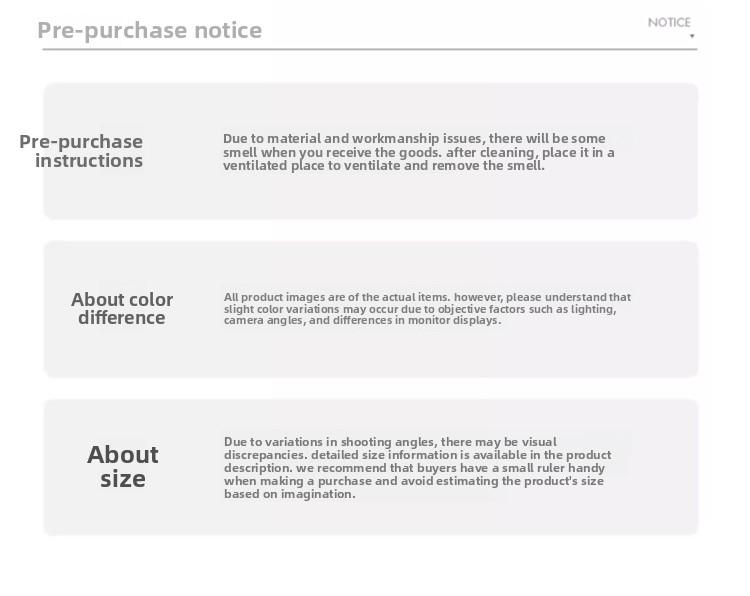The width and height of the screenshot is (750, 596).
Task: Select the "Pre-purchase instructions" section title
Action: tap(82, 151)
